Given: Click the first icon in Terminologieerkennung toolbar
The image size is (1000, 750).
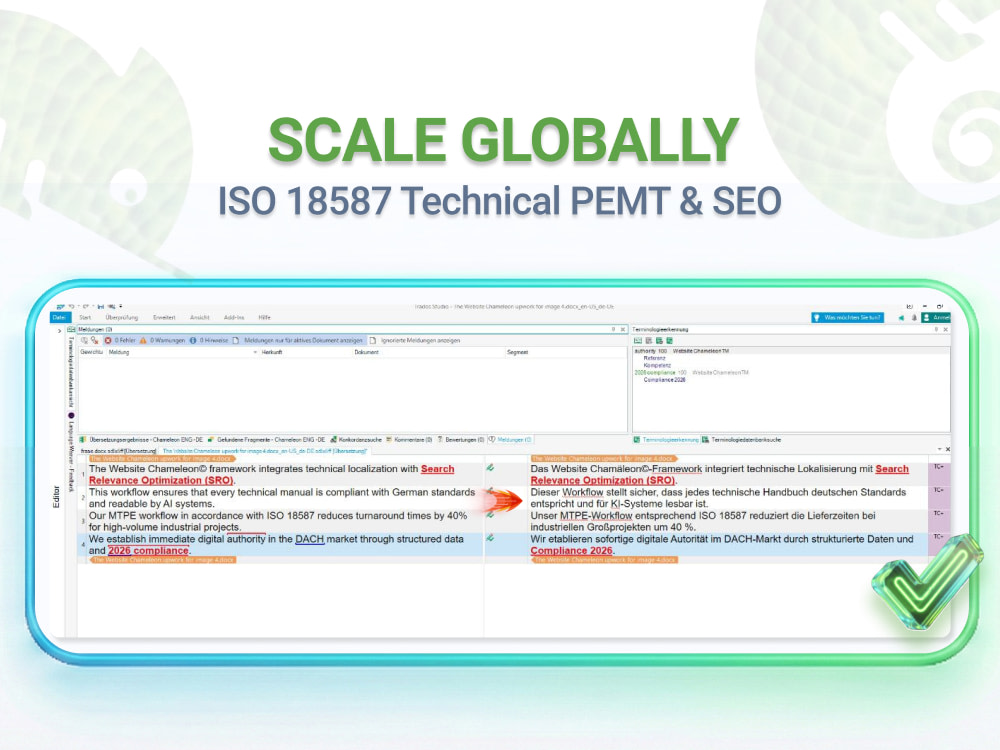Looking at the screenshot, I should coord(638,341).
